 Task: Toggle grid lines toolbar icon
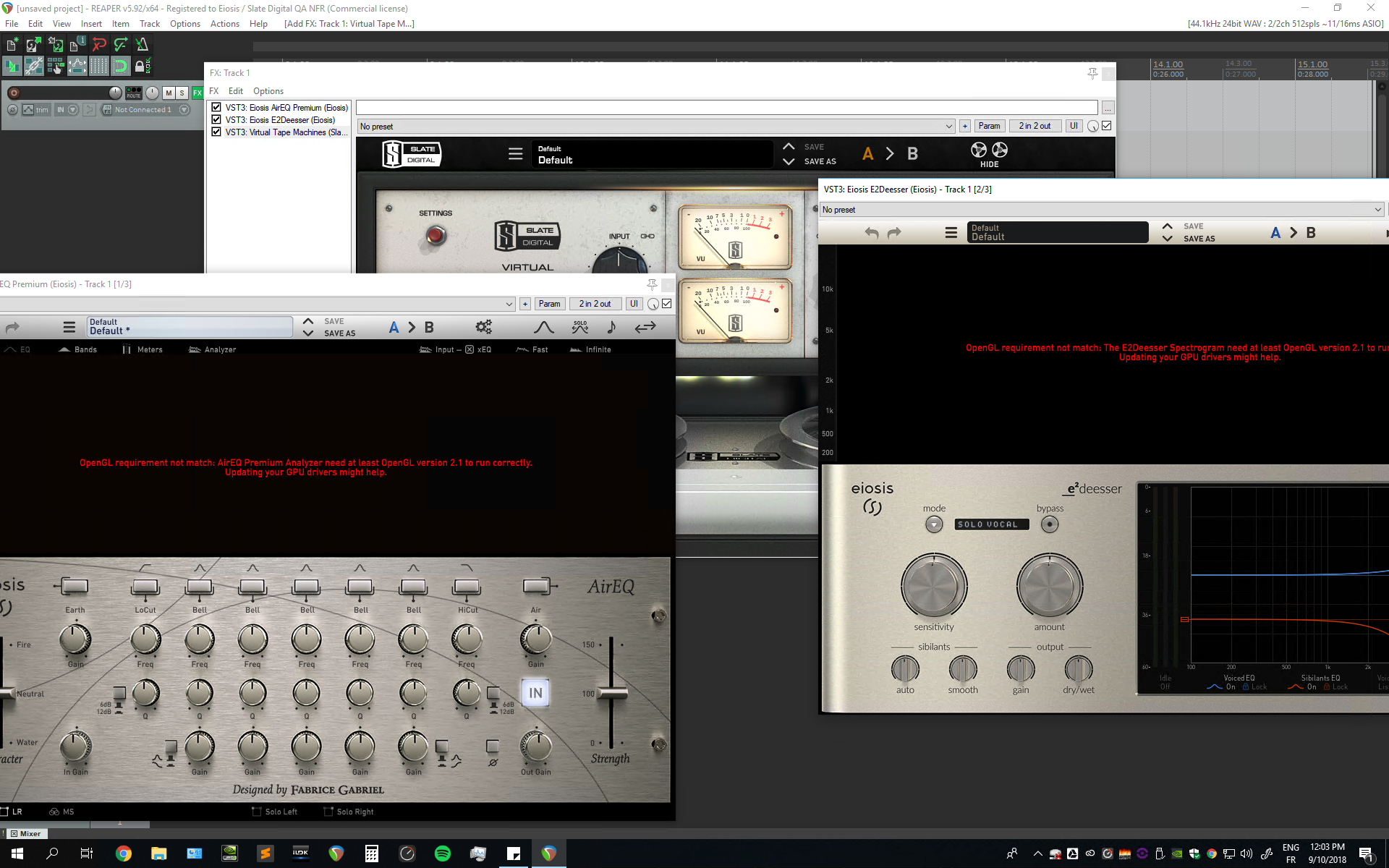(x=99, y=67)
